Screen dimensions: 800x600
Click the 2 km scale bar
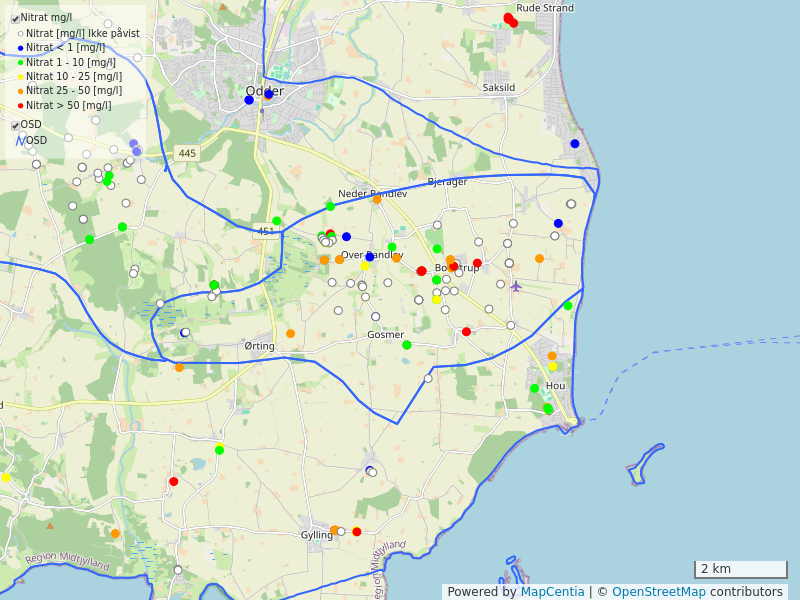(740, 569)
